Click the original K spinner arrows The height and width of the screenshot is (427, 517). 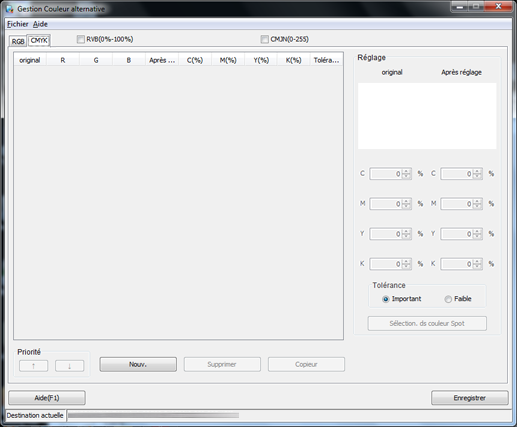(406, 264)
